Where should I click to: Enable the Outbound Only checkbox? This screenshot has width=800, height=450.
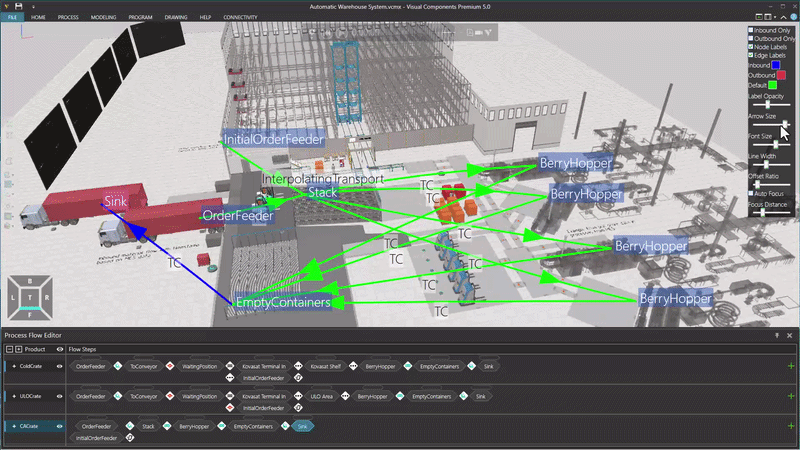[751, 38]
